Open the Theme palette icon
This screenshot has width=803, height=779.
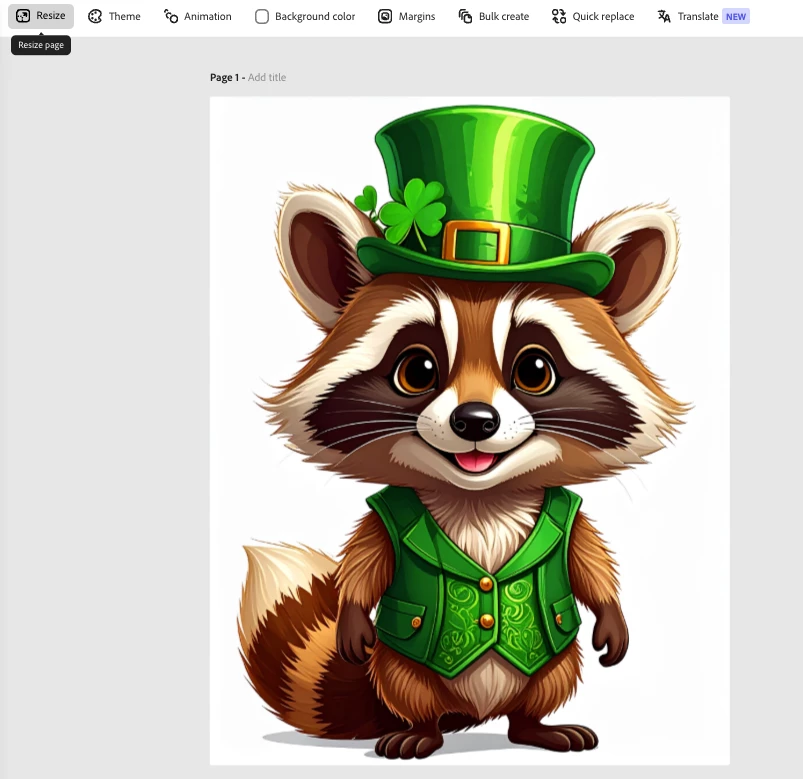coord(95,16)
